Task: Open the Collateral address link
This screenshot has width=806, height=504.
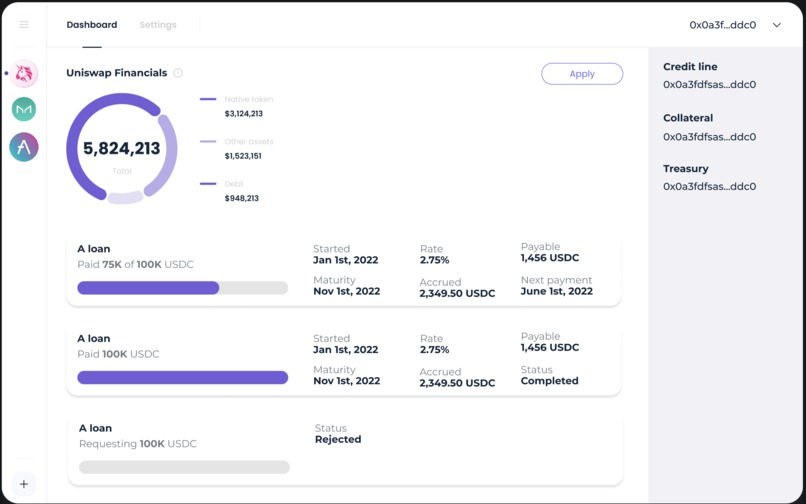Action: 709,137
